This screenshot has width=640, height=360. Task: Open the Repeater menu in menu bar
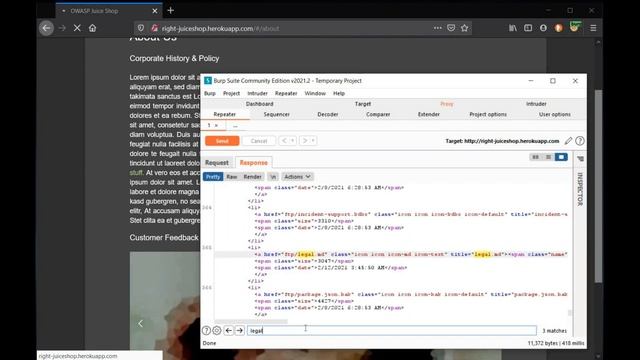[x=286, y=93]
